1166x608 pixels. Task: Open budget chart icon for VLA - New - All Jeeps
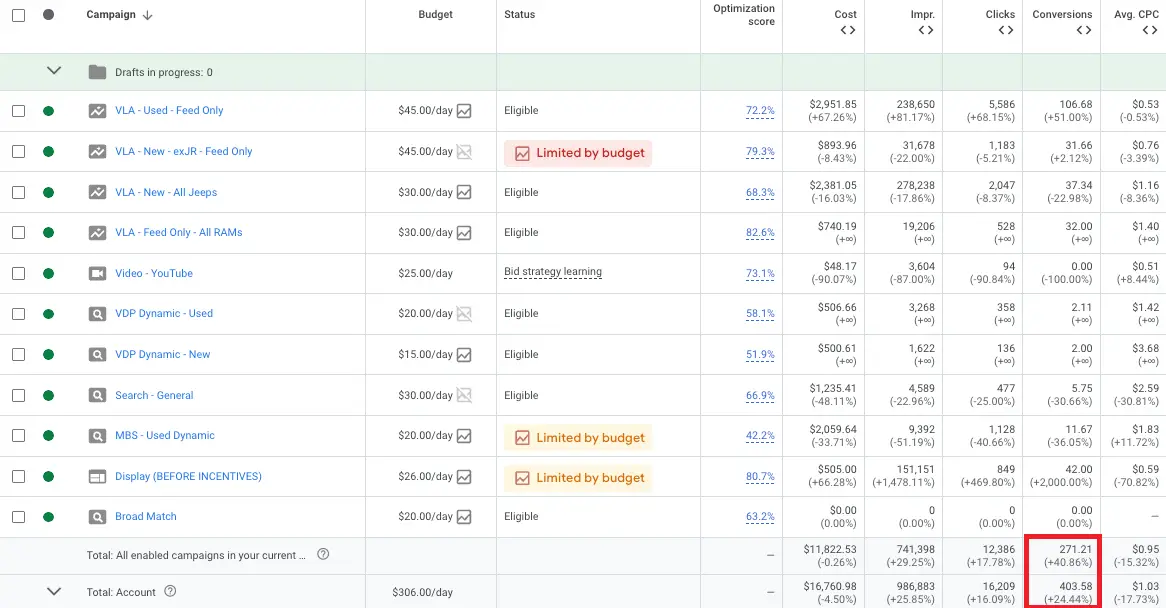click(x=464, y=193)
